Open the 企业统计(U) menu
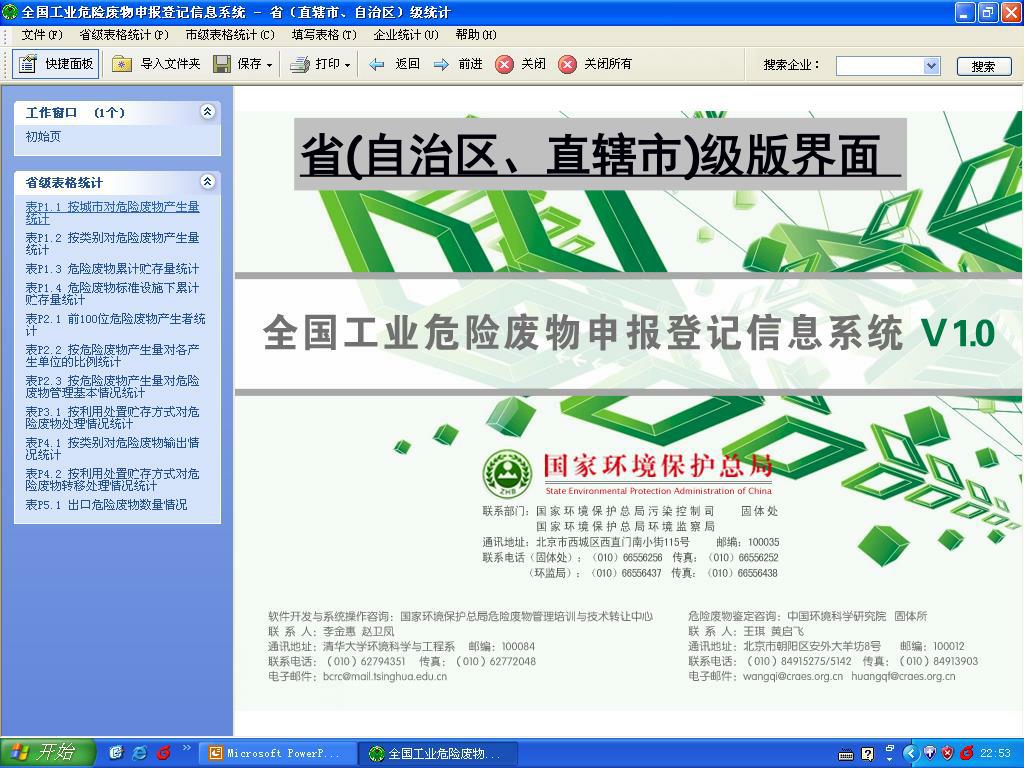The image size is (1024, 768). click(406, 35)
